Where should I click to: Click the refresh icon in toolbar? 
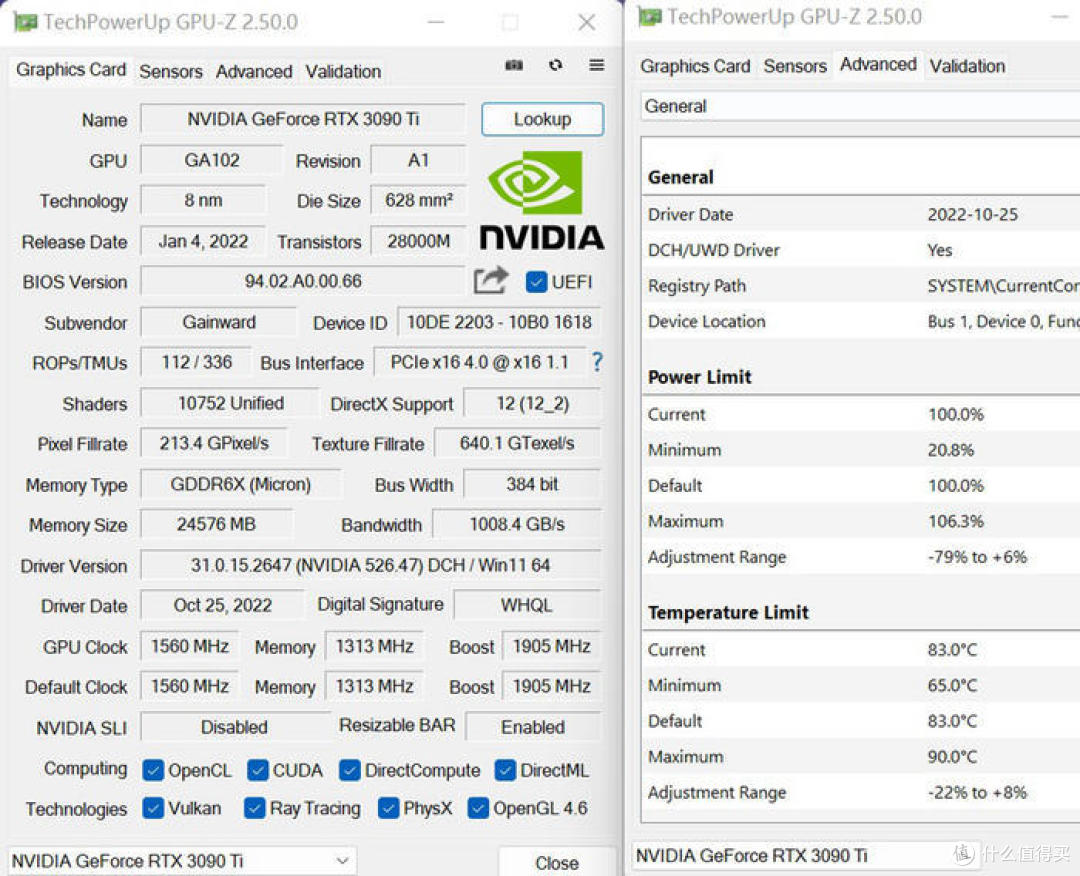(555, 66)
